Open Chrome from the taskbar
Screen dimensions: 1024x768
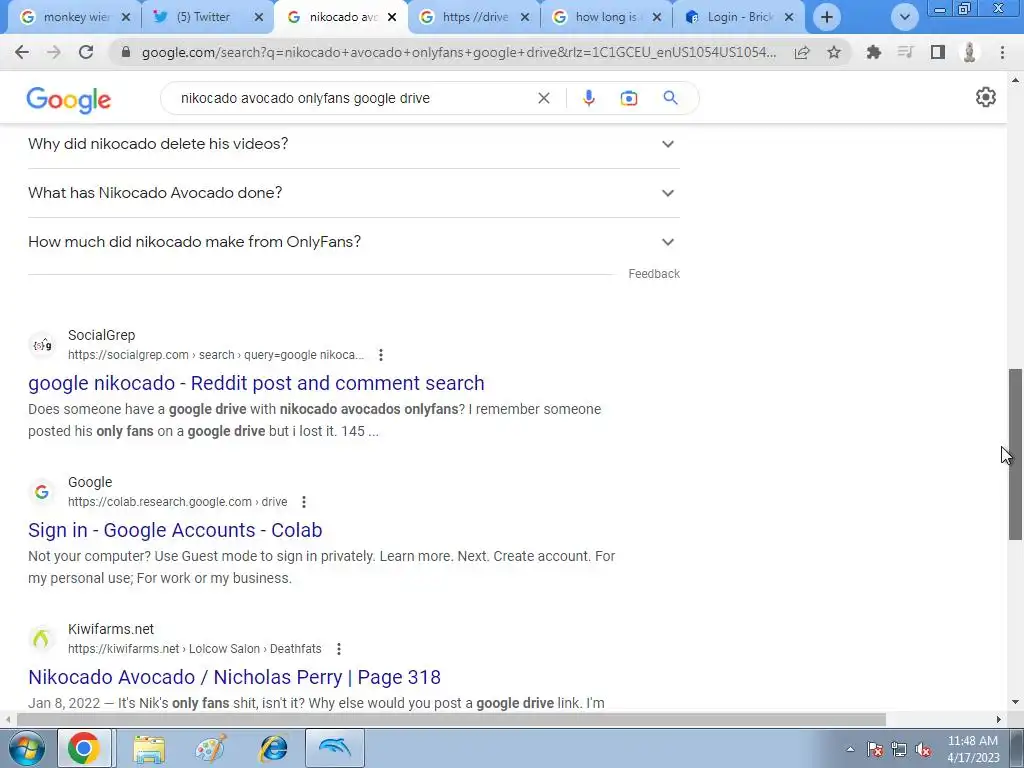84,748
